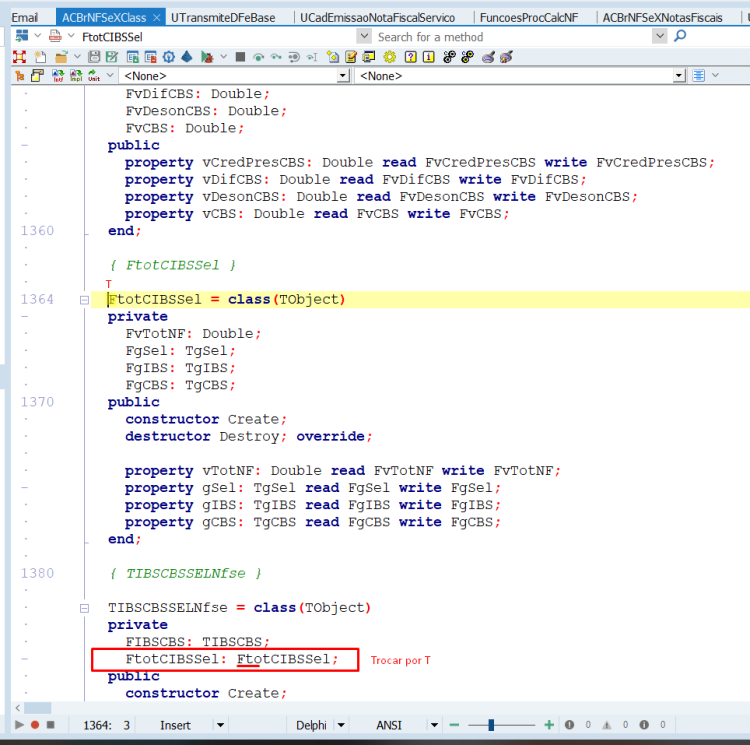Click the yellow question mark help icon

tap(410, 57)
